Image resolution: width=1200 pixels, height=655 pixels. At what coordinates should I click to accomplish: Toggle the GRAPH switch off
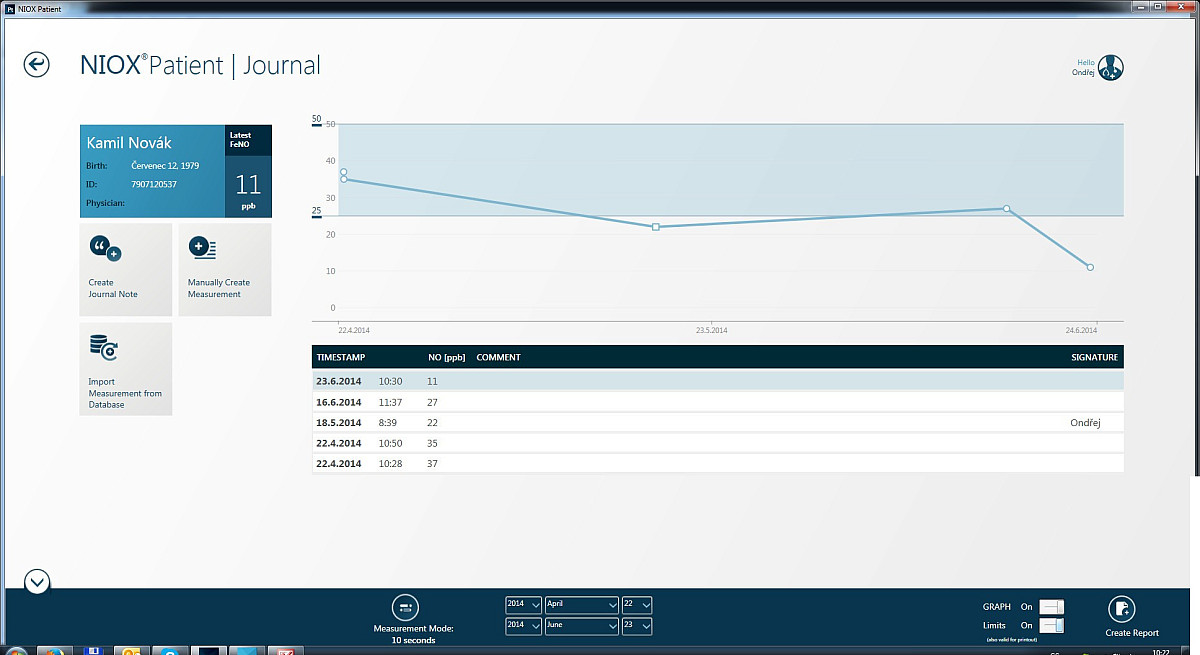[1051, 607]
